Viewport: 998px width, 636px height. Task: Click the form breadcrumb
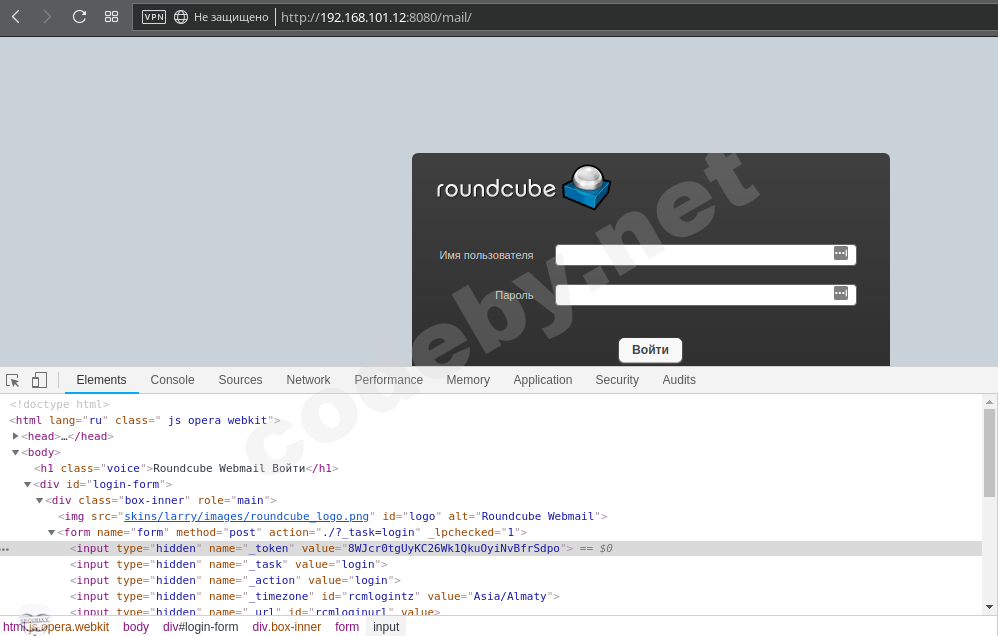tap(347, 627)
